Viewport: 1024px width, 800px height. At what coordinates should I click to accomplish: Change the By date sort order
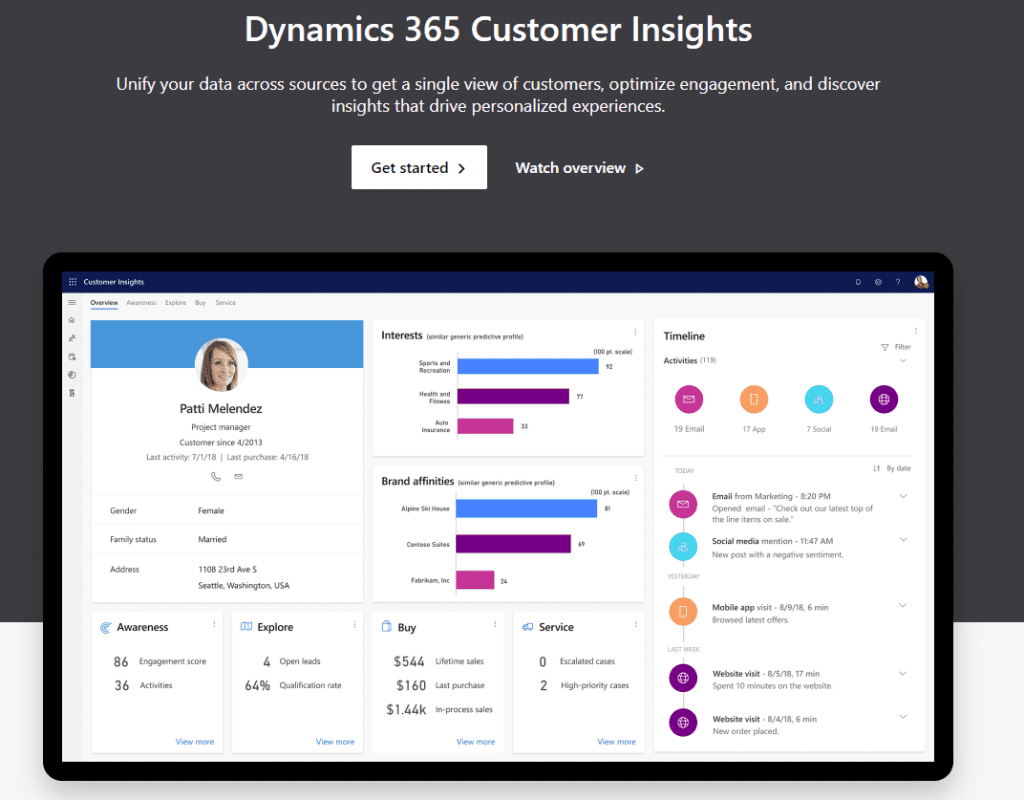[892, 468]
